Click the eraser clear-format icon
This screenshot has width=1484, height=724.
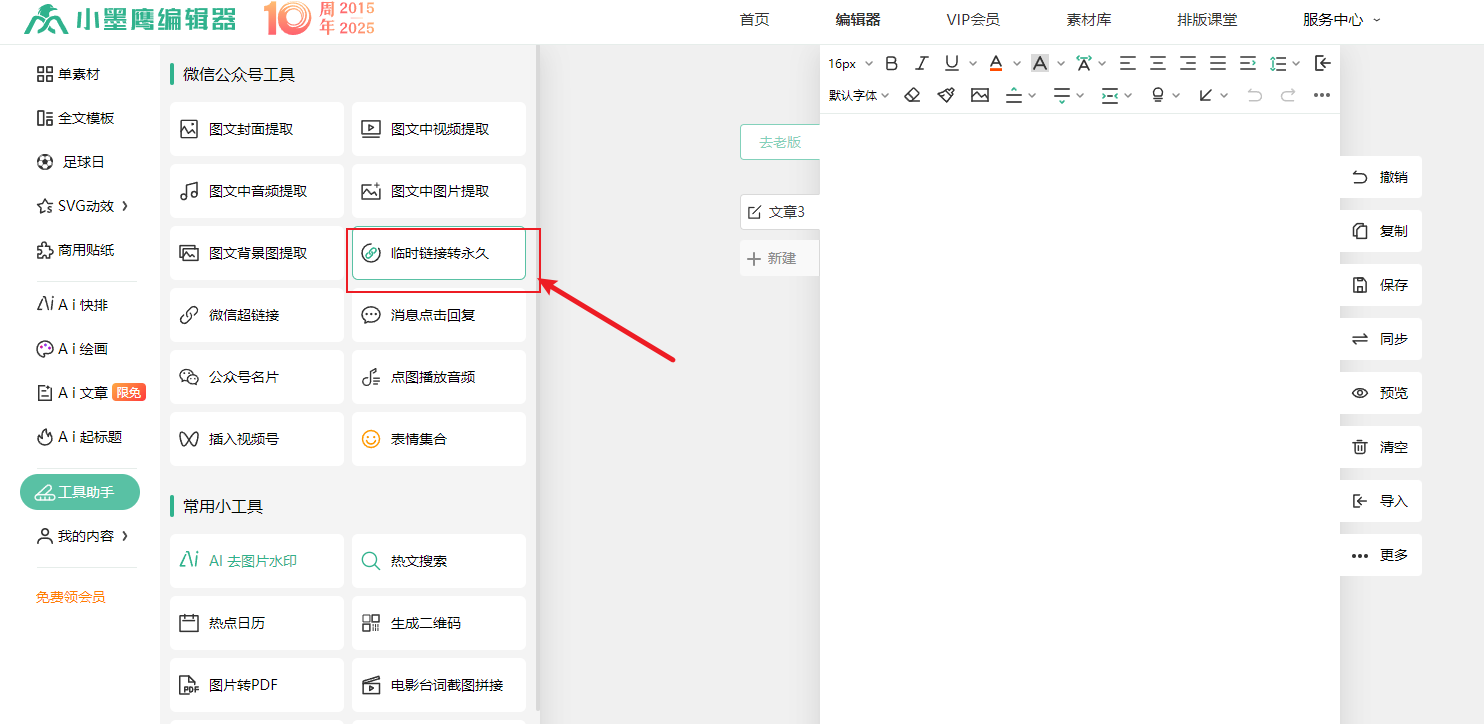coord(912,95)
